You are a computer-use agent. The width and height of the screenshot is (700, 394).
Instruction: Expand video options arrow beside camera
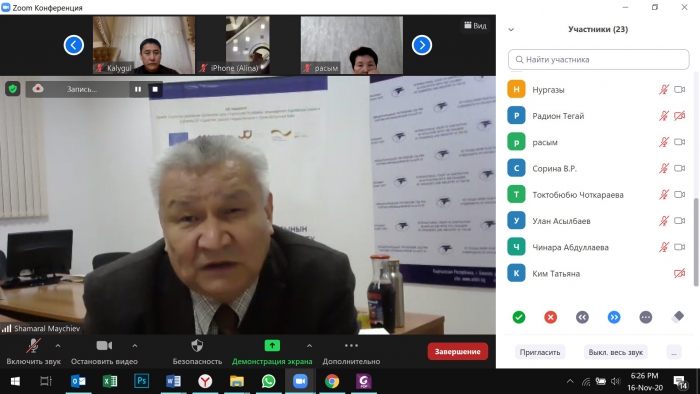[135, 345]
